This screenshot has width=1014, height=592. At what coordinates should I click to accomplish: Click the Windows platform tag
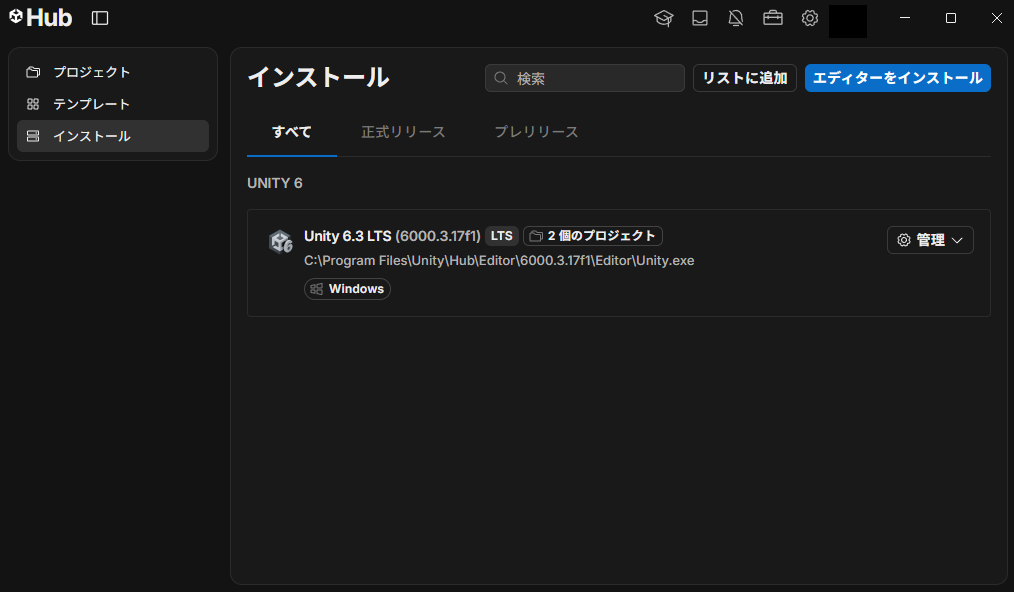coord(347,289)
